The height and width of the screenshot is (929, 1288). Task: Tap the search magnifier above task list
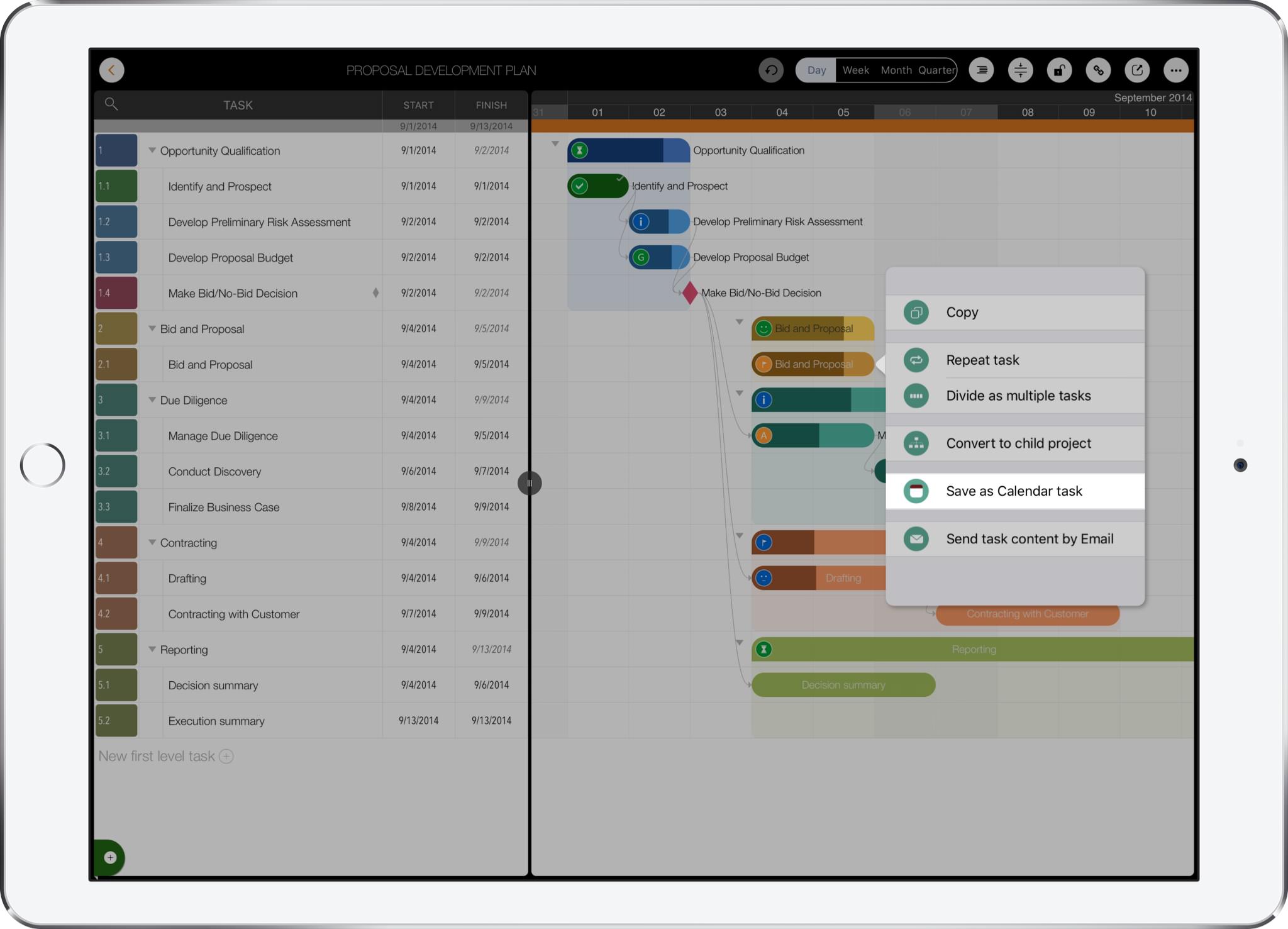(x=111, y=104)
